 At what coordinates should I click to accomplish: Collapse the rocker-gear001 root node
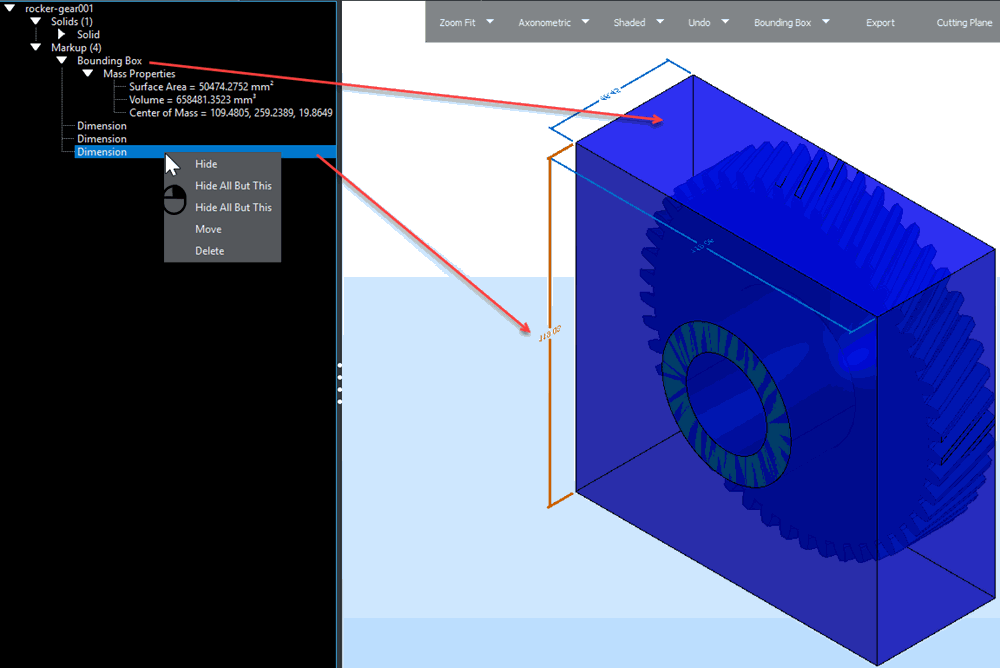(x=10, y=9)
